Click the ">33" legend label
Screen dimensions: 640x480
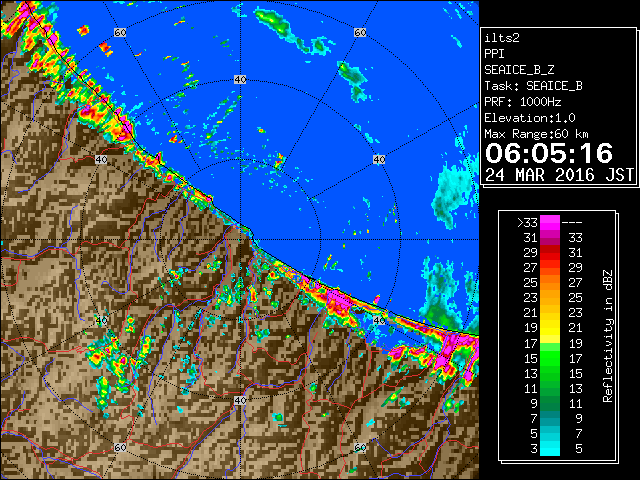click(x=527, y=223)
